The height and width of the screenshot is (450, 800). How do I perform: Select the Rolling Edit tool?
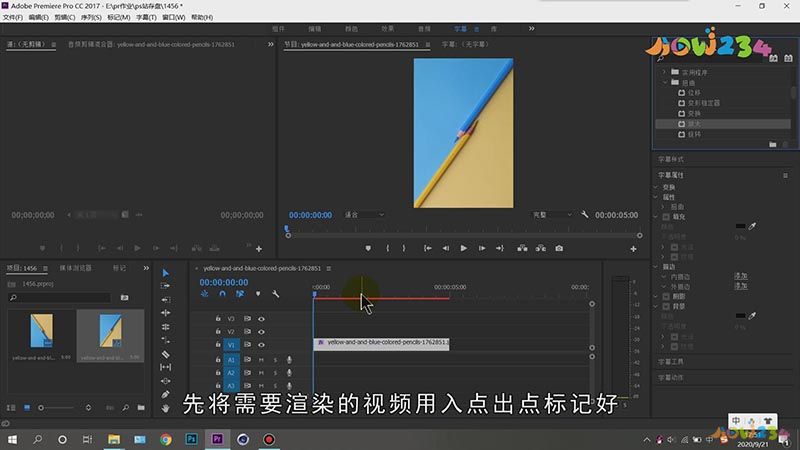pos(165,313)
